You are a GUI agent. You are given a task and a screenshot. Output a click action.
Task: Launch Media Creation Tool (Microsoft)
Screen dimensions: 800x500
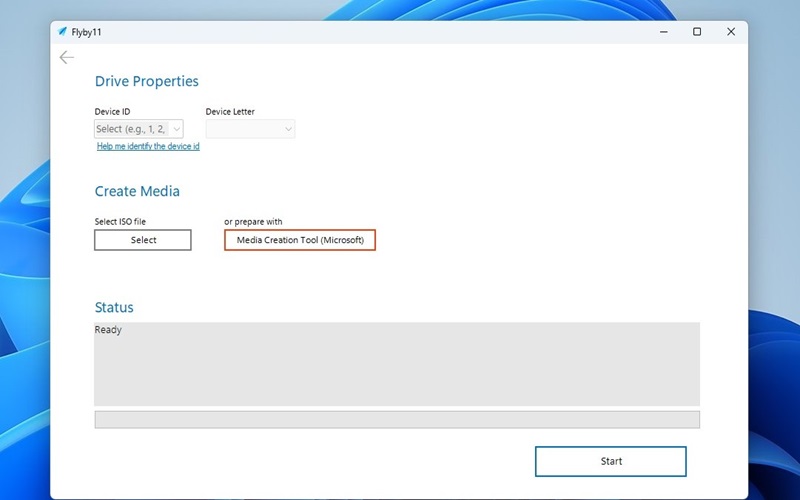(300, 240)
